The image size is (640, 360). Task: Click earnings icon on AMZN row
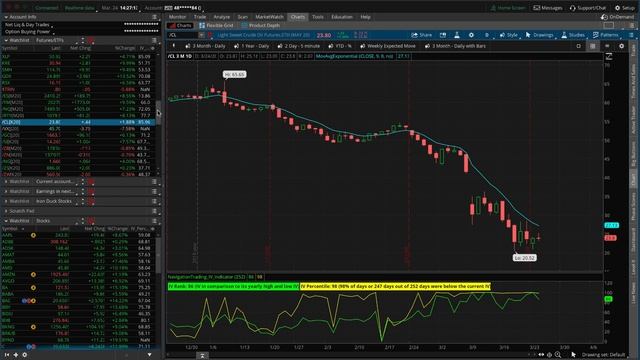pos(33,275)
